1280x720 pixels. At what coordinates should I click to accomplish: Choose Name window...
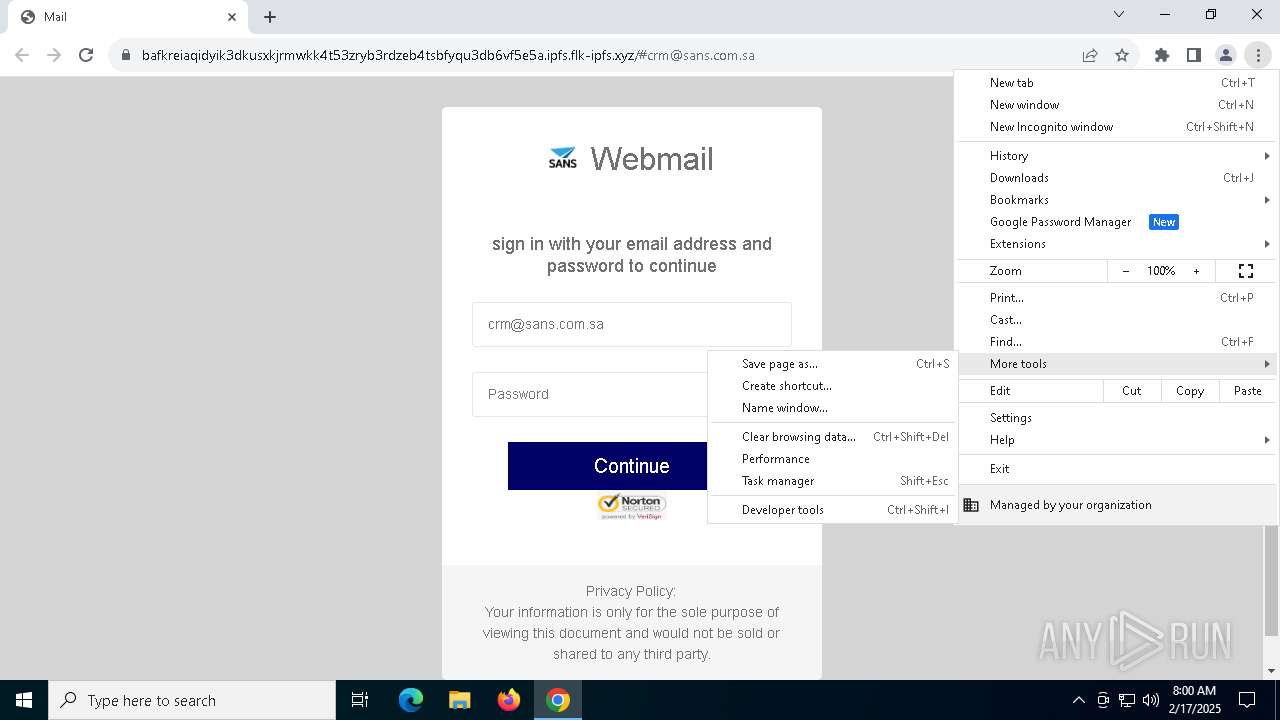click(832, 408)
